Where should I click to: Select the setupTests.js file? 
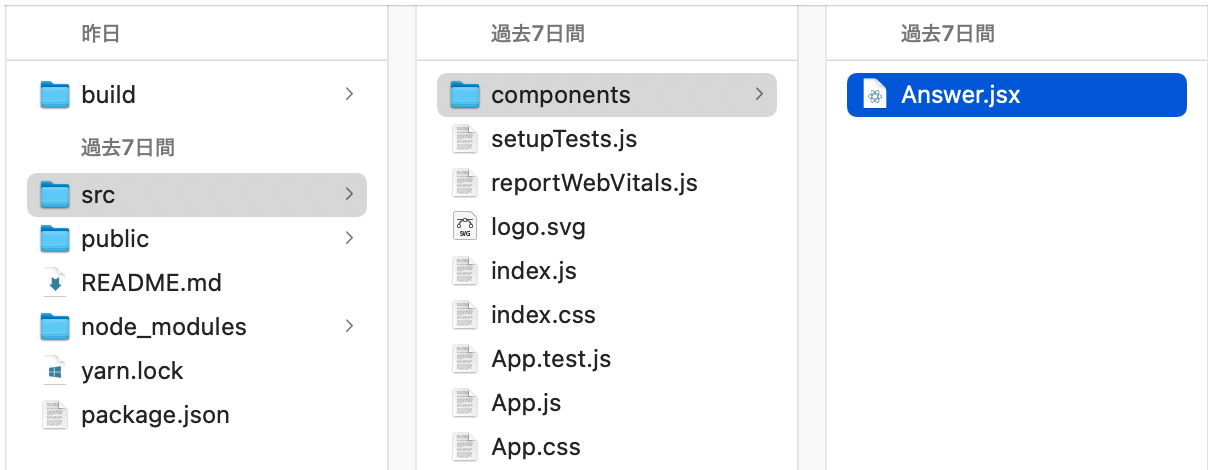point(607,139)
